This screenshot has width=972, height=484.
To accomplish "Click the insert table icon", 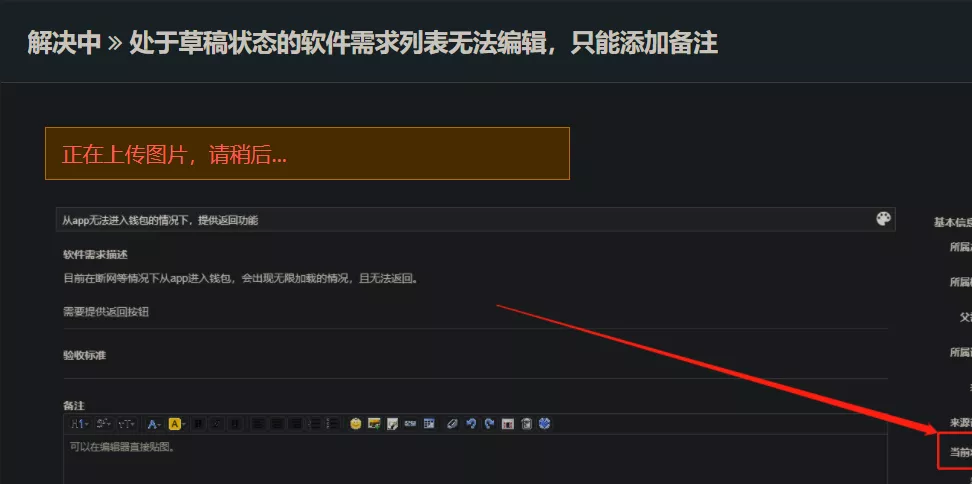I will 429,424.
